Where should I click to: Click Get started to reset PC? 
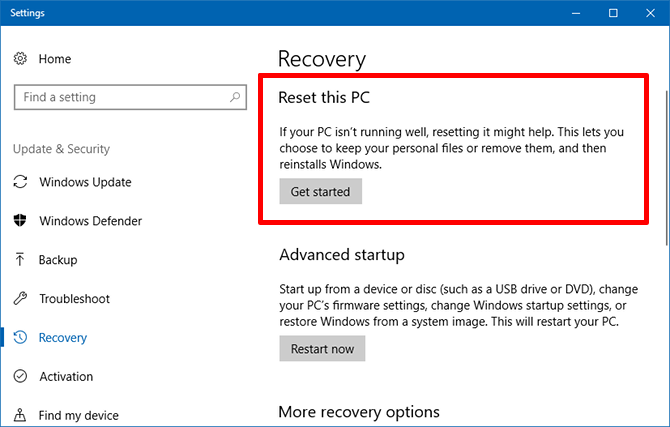click(320, 191)
